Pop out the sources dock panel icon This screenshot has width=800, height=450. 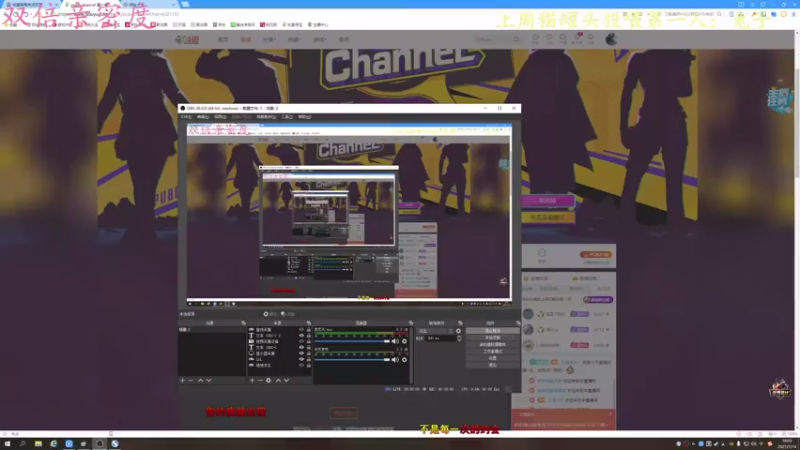309,323
